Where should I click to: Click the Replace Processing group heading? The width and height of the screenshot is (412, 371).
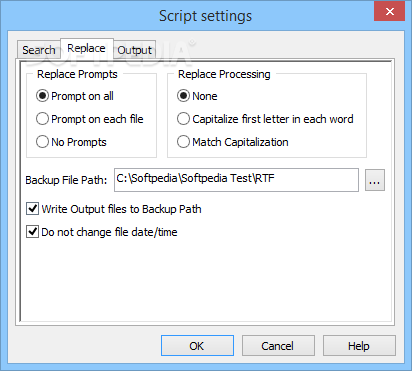click(x=224, y=74)
